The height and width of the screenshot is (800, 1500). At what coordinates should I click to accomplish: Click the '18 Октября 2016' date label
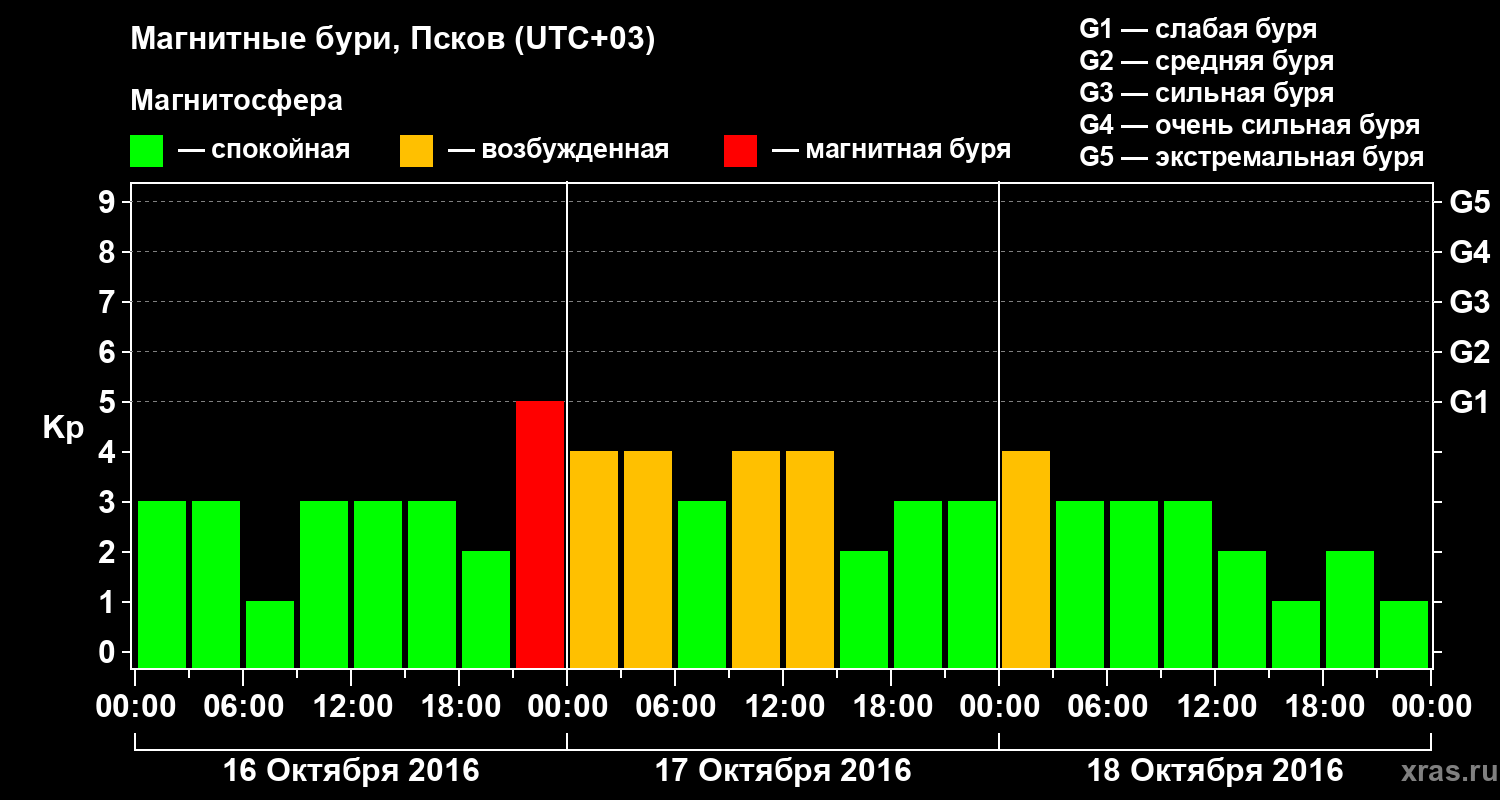1215,771
